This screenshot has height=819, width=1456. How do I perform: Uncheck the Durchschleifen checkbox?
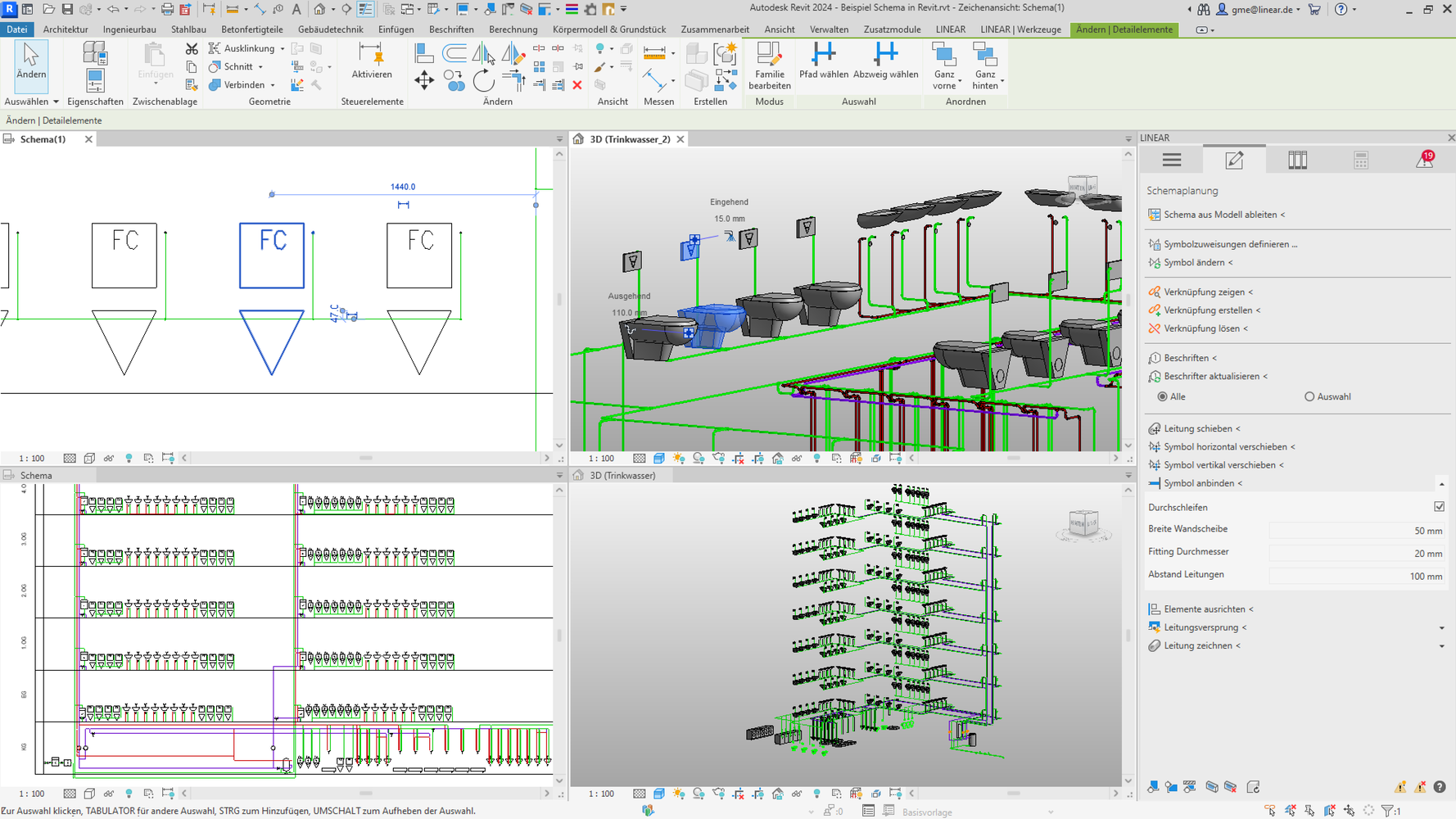1439,507
